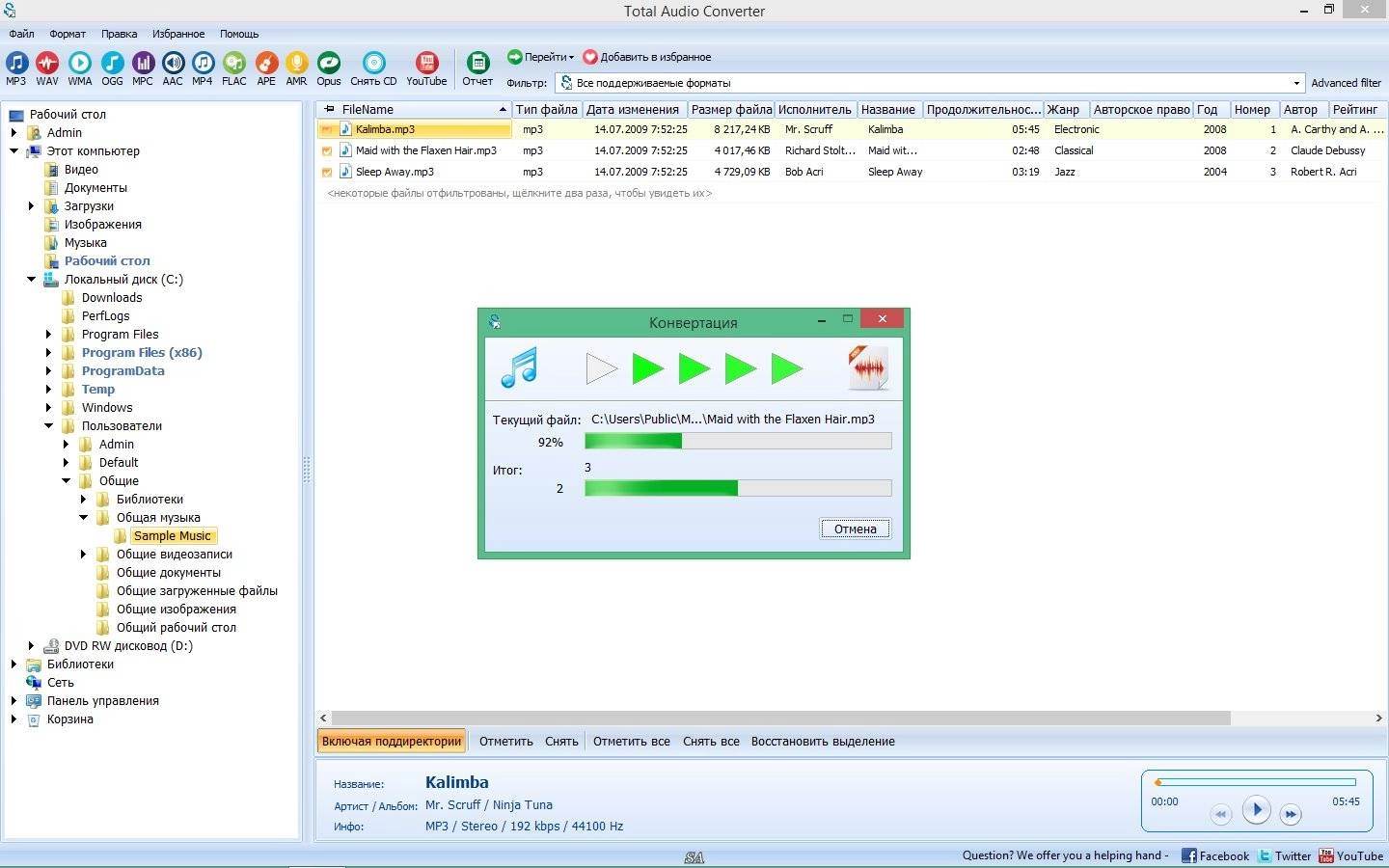Select the Sample Music folder
Viewport: 1389px width, 868px height.
pyautogui.click(x=172, y=536)
